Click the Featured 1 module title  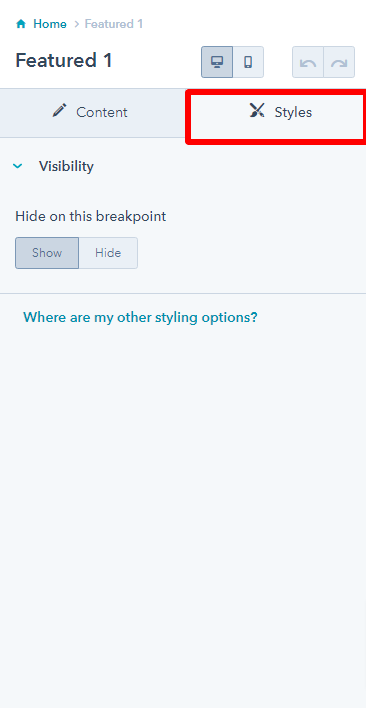(64, 61)
